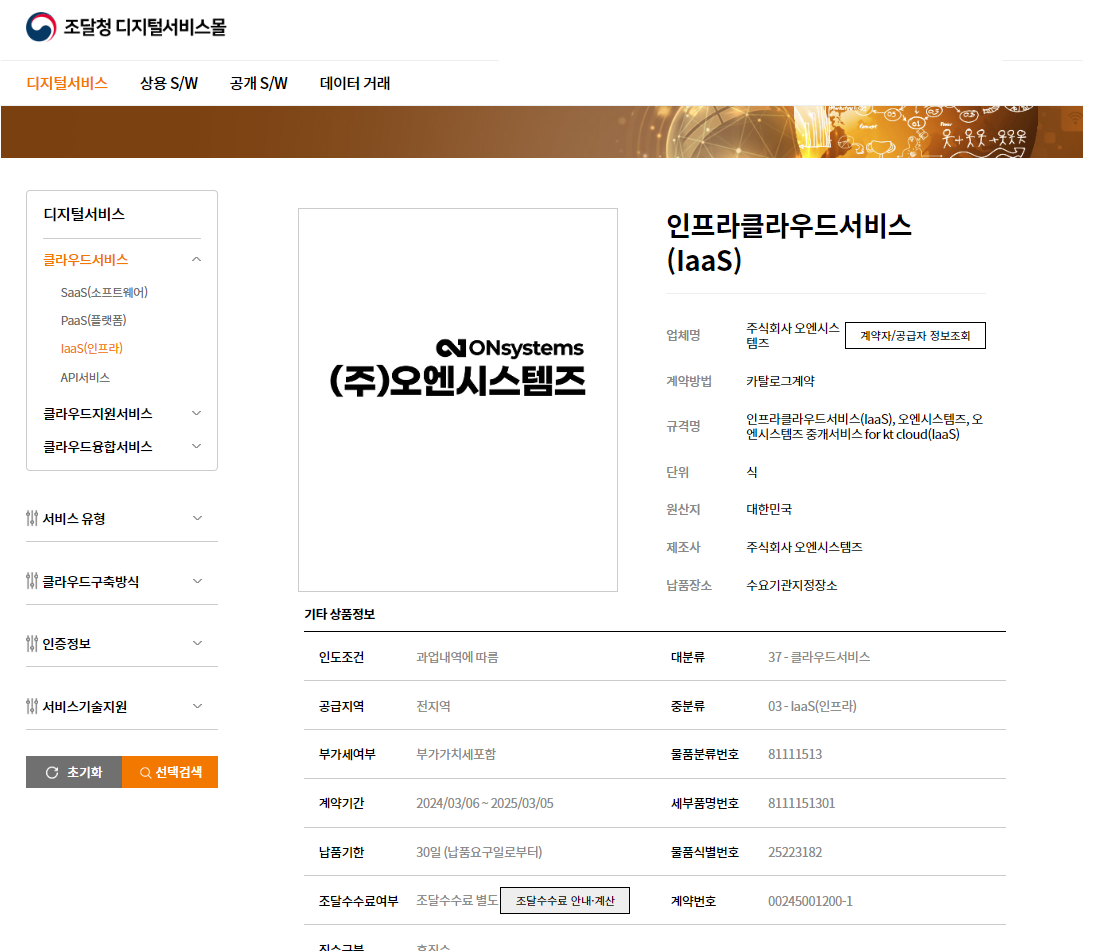Click the 선택검색 search button

coord(170,772)
